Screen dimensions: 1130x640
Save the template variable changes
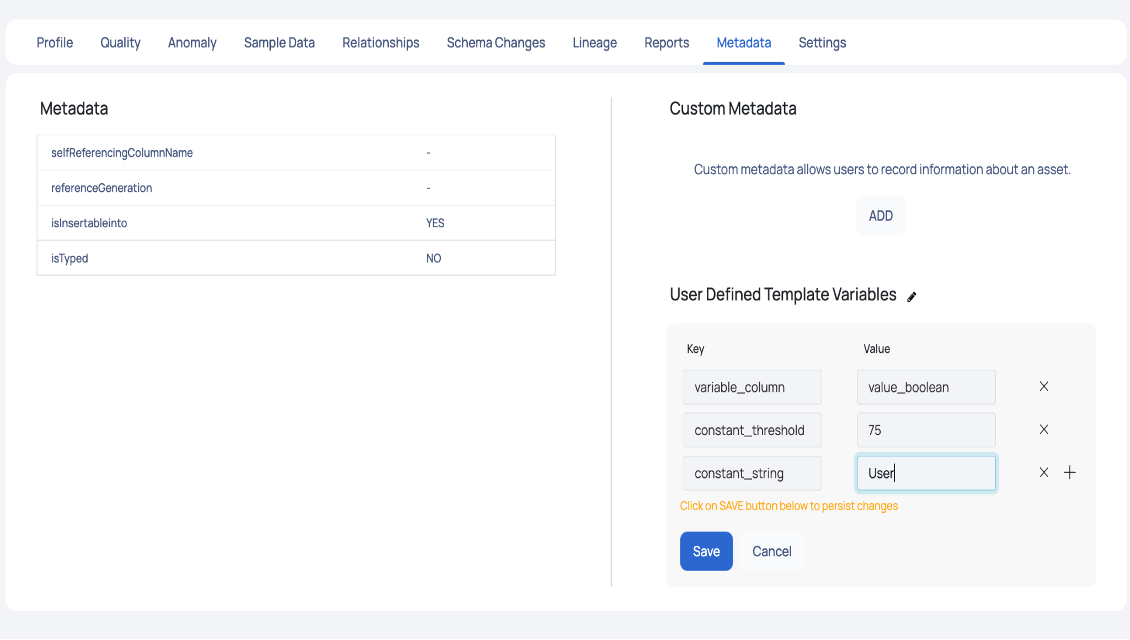click(x=706, y=551)
